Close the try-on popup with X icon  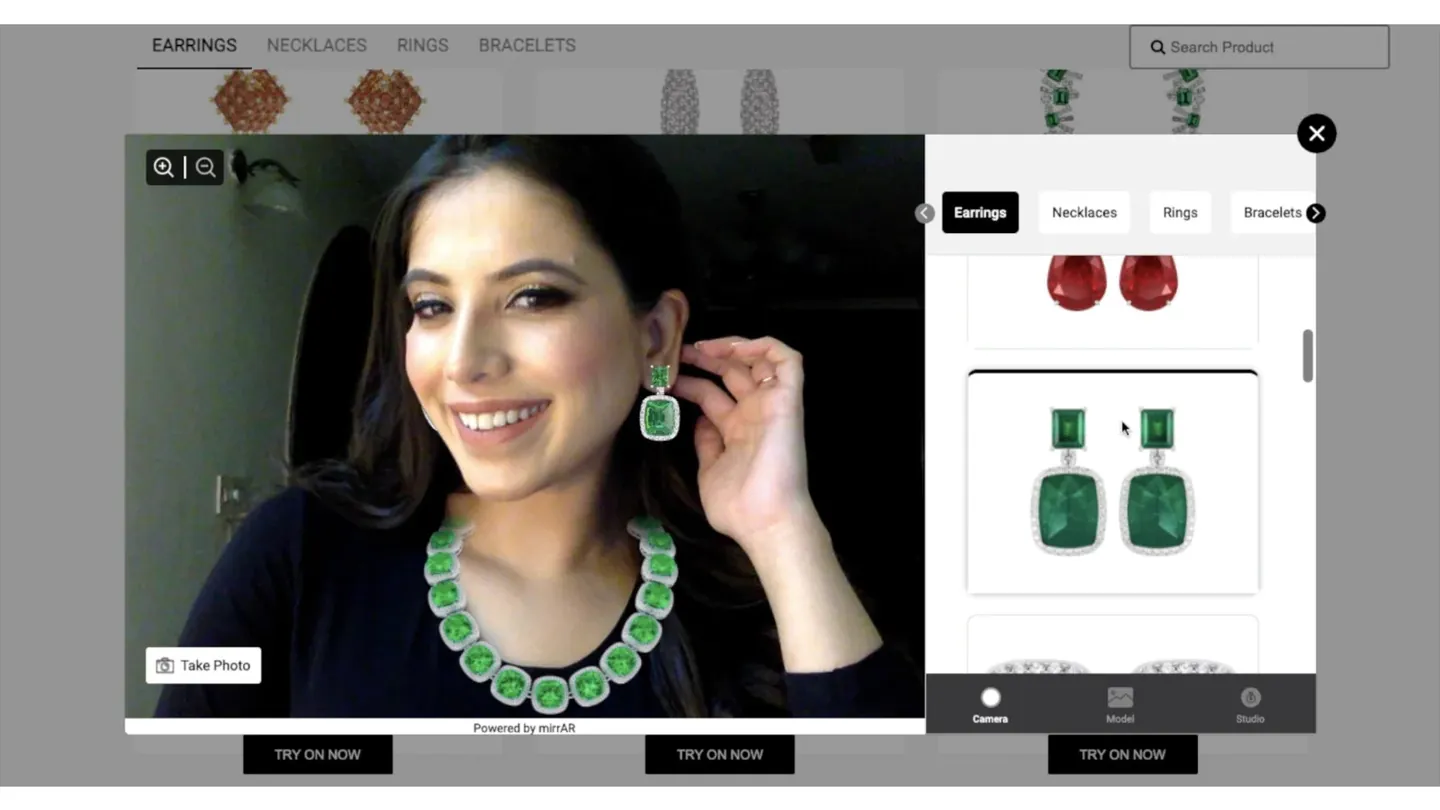(x=1316, y=133)
